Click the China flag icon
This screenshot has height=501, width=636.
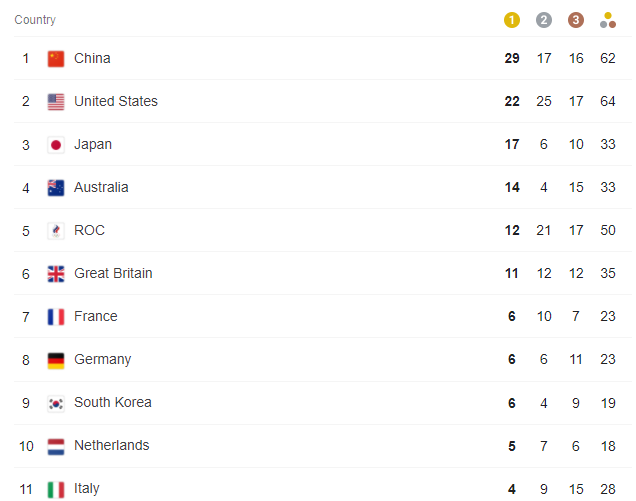click(x=56, y=58)
